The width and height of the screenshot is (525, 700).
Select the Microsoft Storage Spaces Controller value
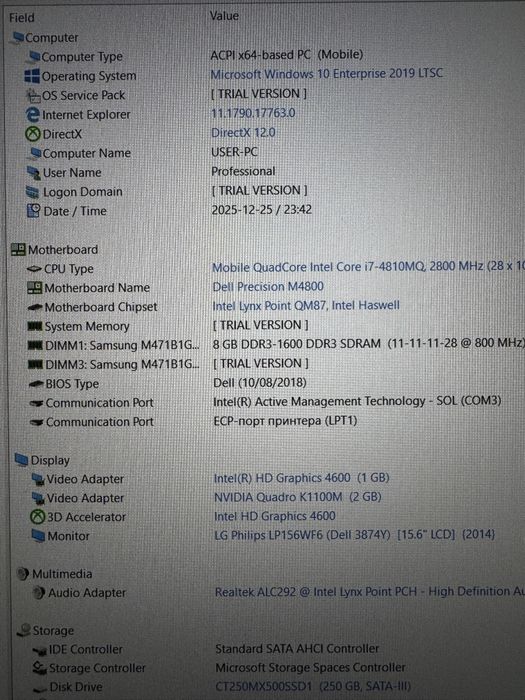[x=311, y=667]
